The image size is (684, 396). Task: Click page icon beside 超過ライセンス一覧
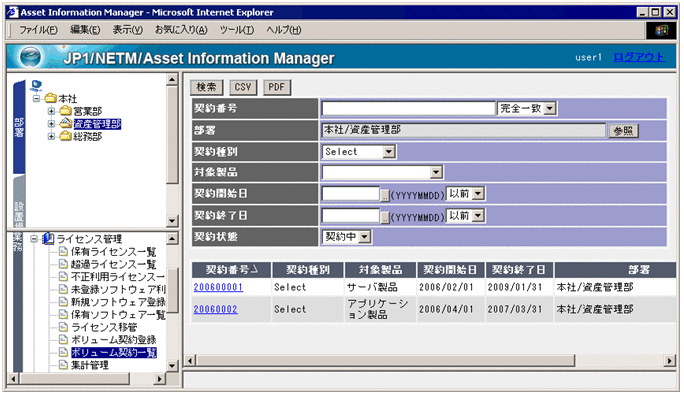click(x=63, y=264)
